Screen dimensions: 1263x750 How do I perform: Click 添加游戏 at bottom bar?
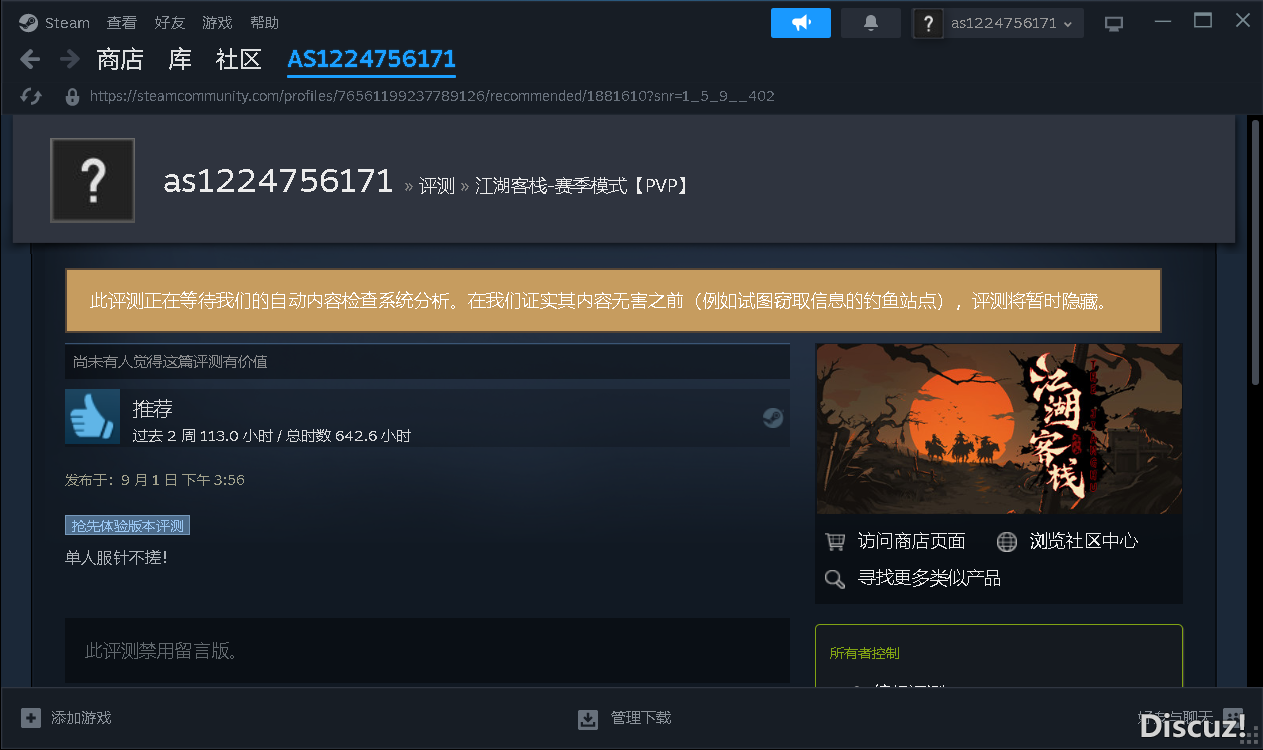tap(81, 718)
